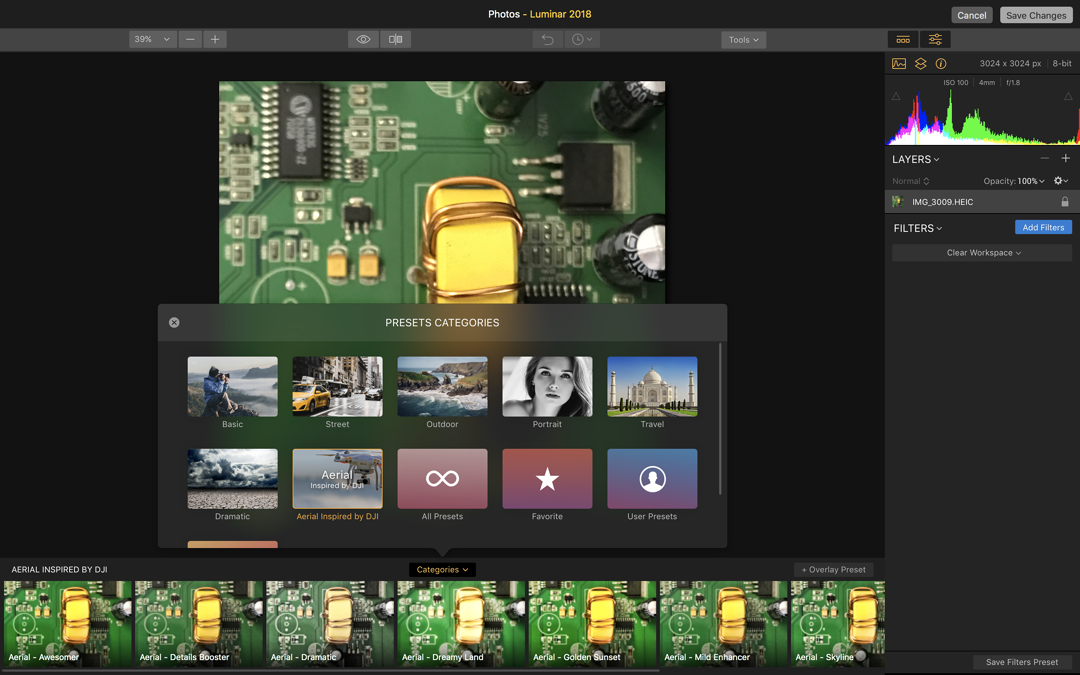Click the Cancel button

(971, 15)
